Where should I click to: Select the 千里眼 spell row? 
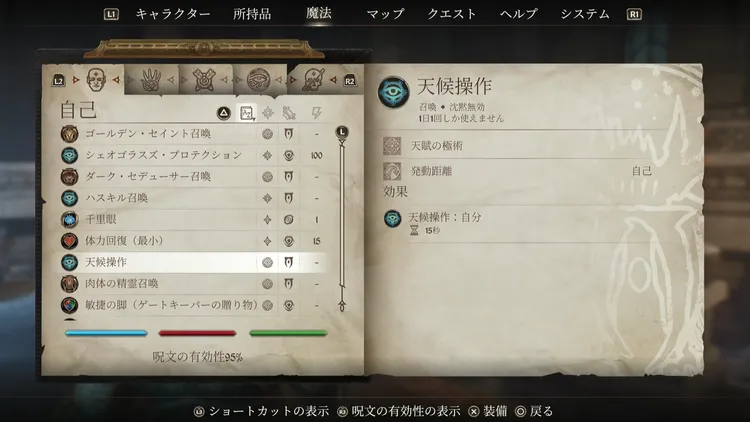(x=193, y=220)
